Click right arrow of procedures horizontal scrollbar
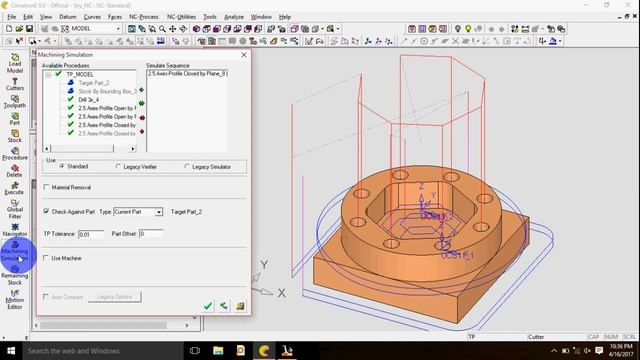The width and height of the screenshot is (640, 360). click(133, 149)
